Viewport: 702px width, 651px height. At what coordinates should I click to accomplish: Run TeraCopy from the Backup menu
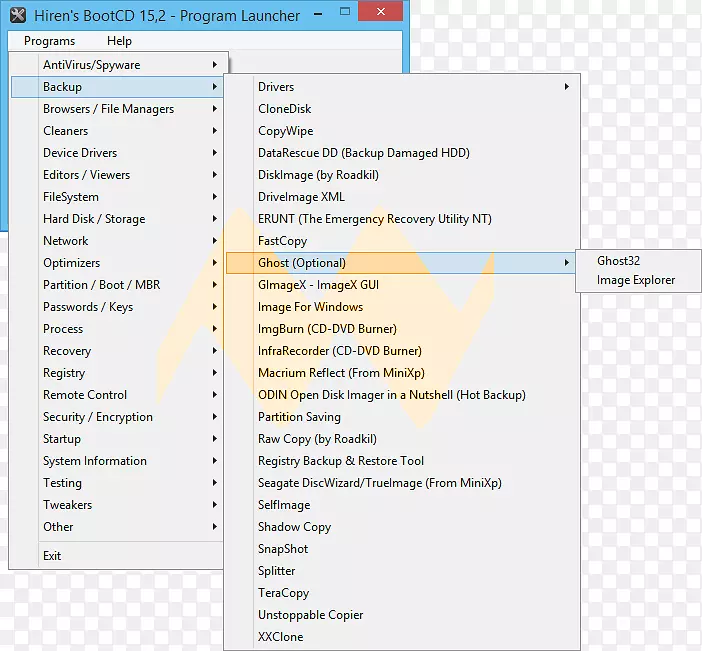click(x=283, y=593)
